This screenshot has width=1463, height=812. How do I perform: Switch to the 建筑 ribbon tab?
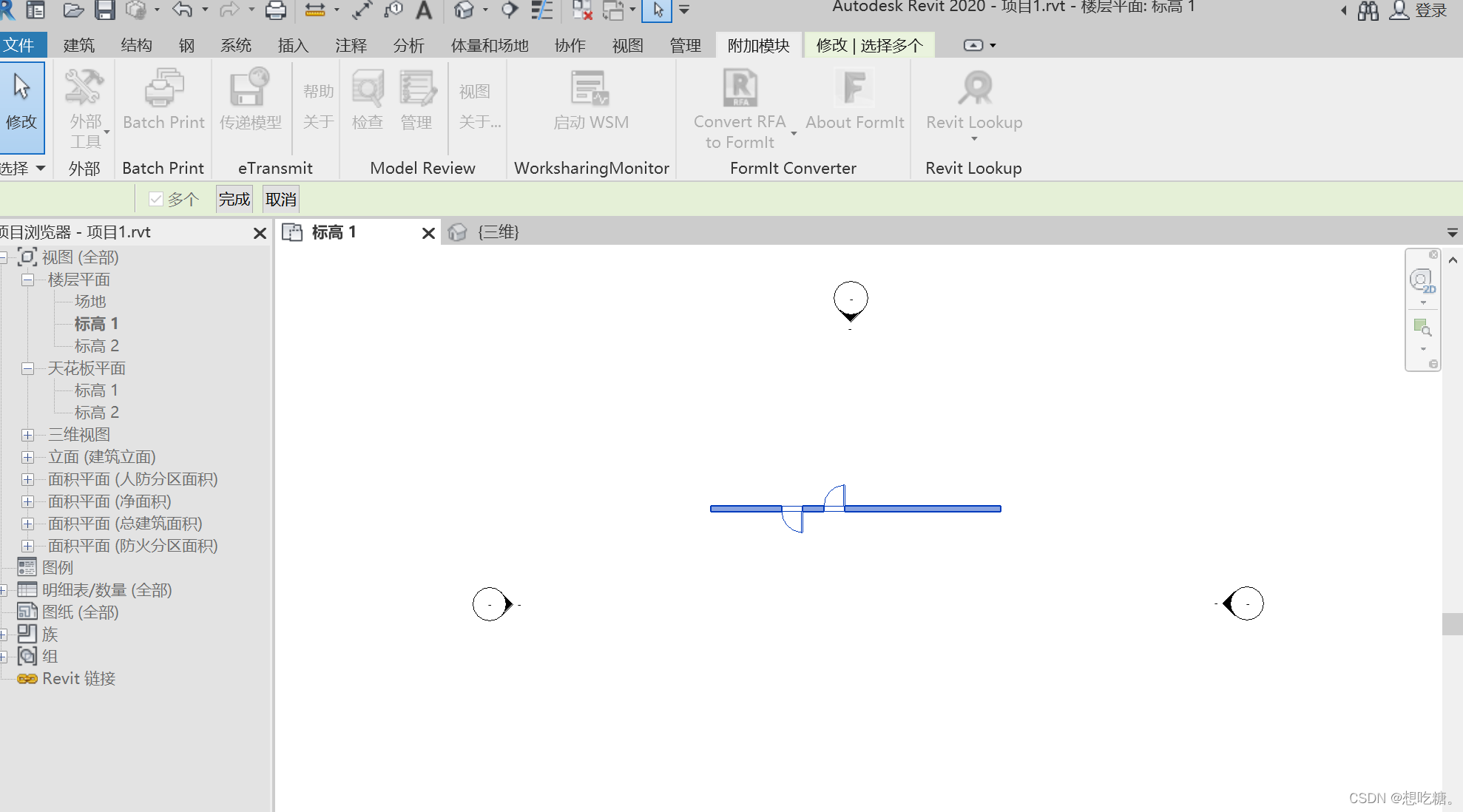point(78,45)
